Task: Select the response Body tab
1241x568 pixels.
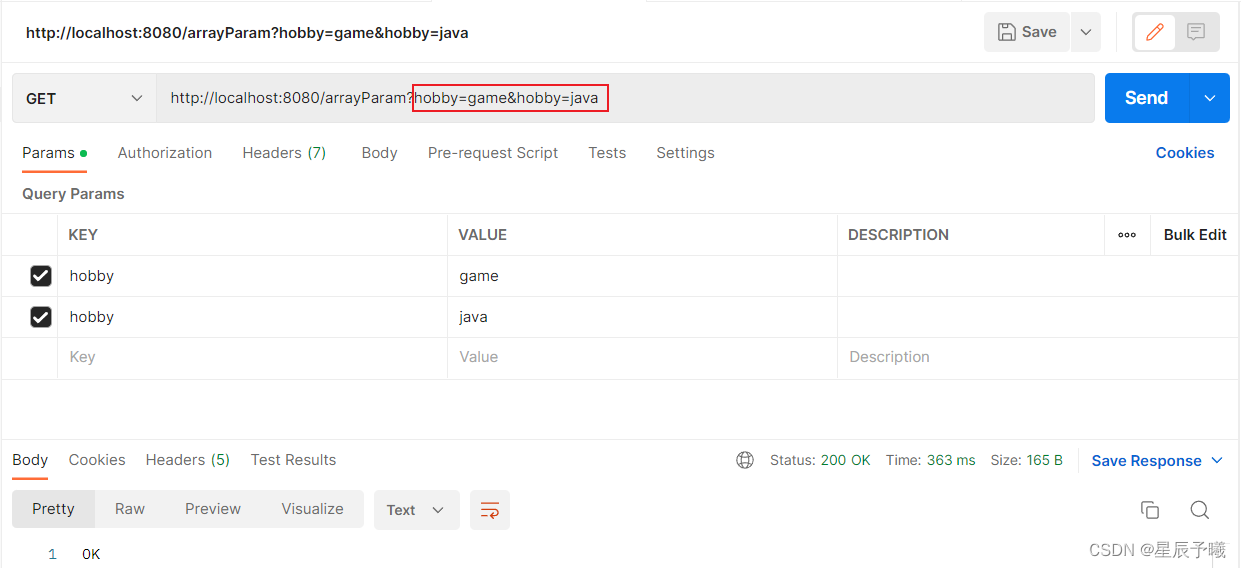Action: (x=30, y=460)
